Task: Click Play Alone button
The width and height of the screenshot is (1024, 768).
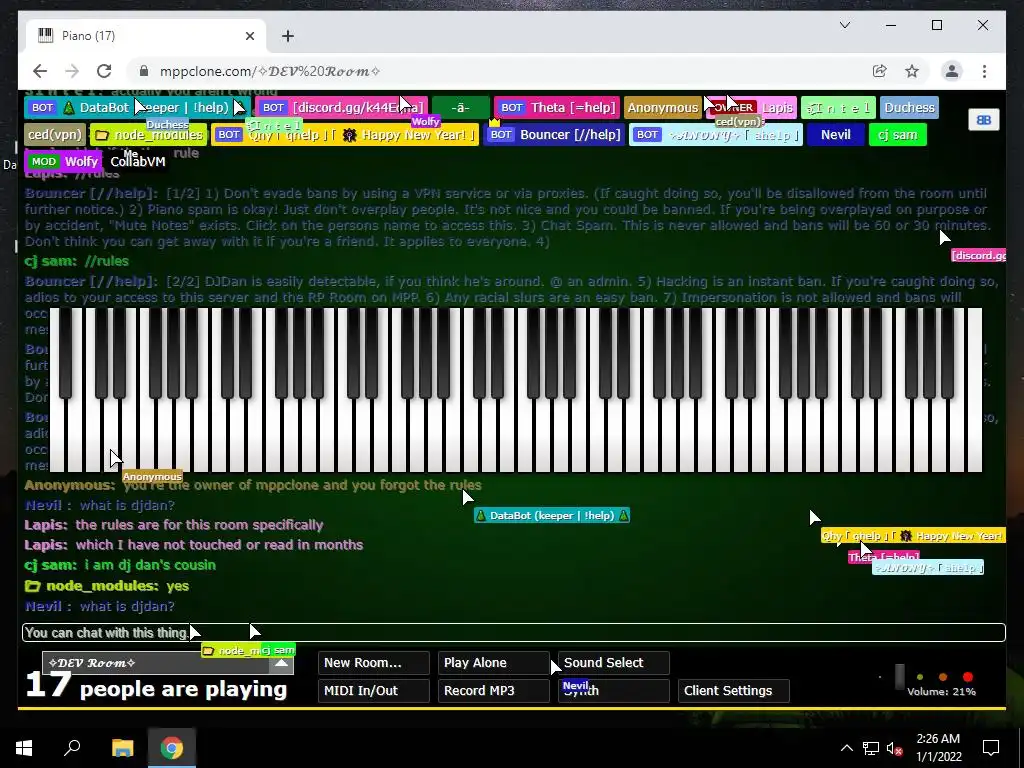Action: point(494,663)
